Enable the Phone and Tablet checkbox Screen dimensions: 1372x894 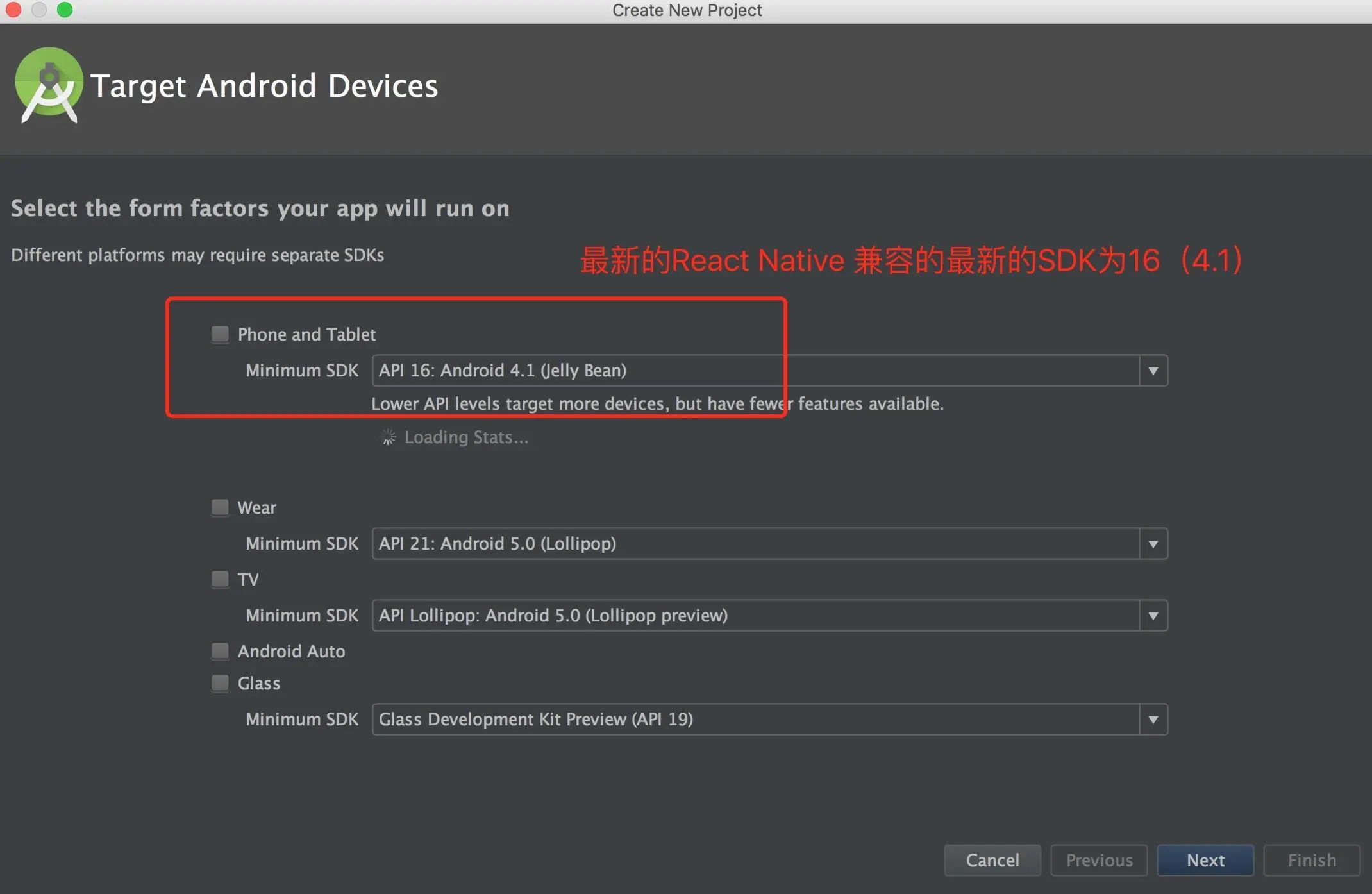click(x=220, y=334)
